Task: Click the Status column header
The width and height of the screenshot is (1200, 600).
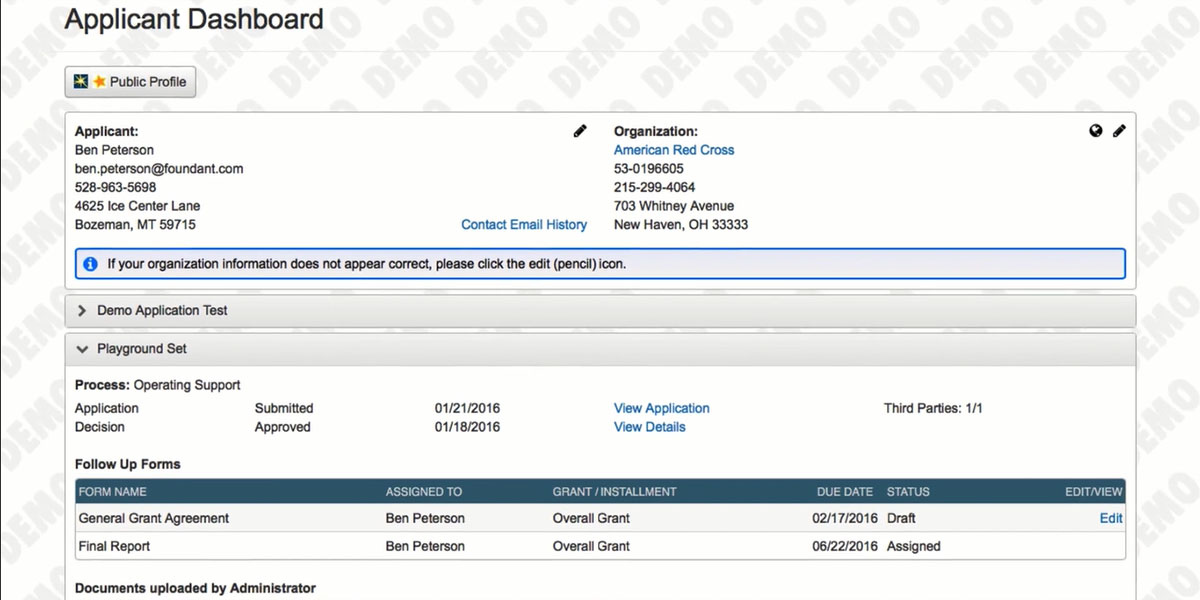Action: [908, 492]
